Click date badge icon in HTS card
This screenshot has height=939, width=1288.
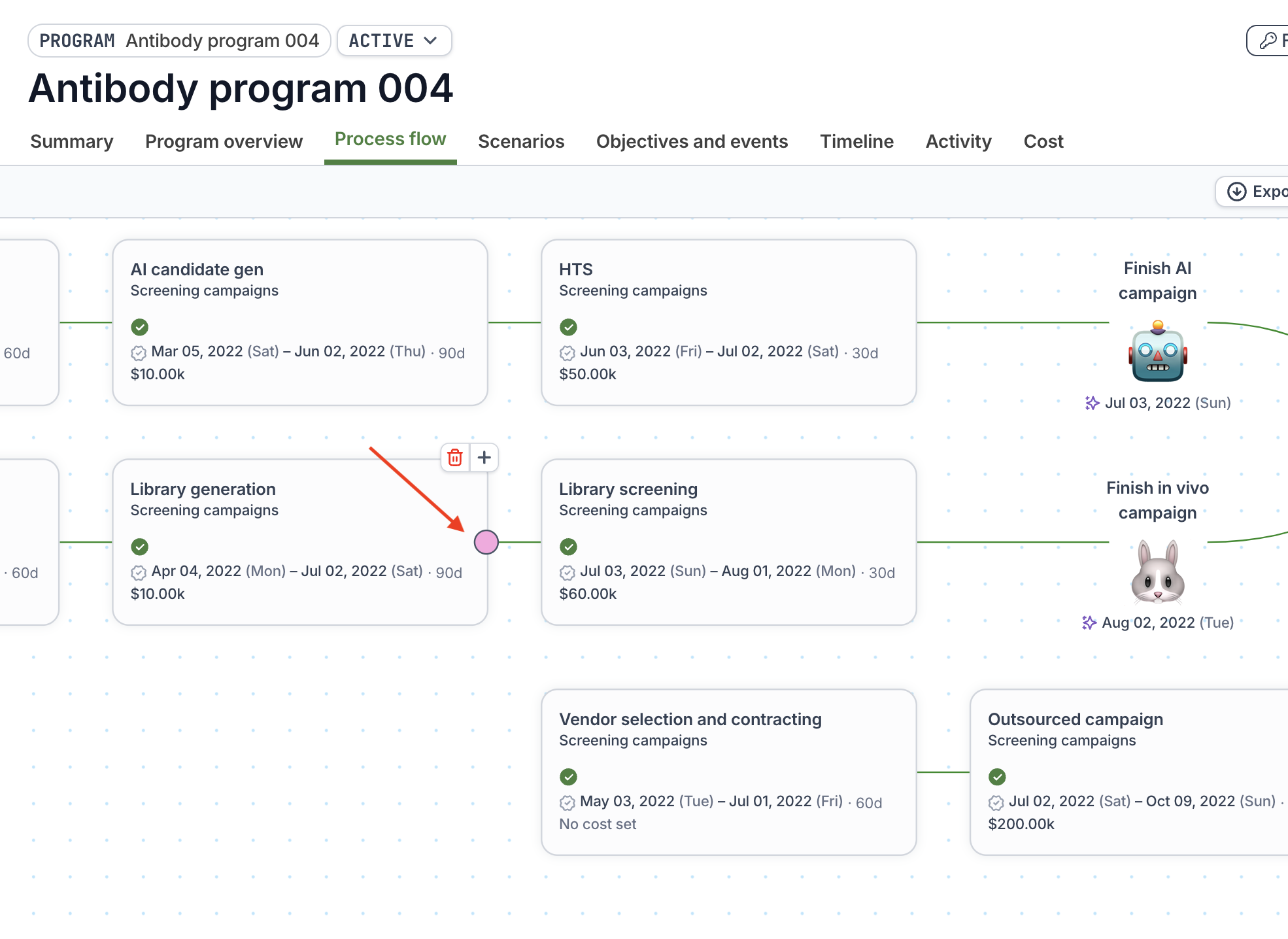(x=567, y=353)
